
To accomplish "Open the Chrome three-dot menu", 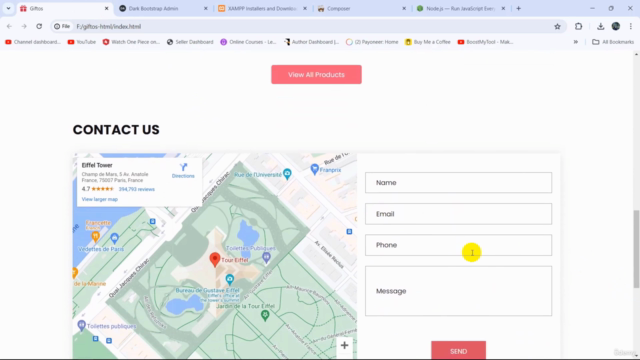I will point(631,27).
